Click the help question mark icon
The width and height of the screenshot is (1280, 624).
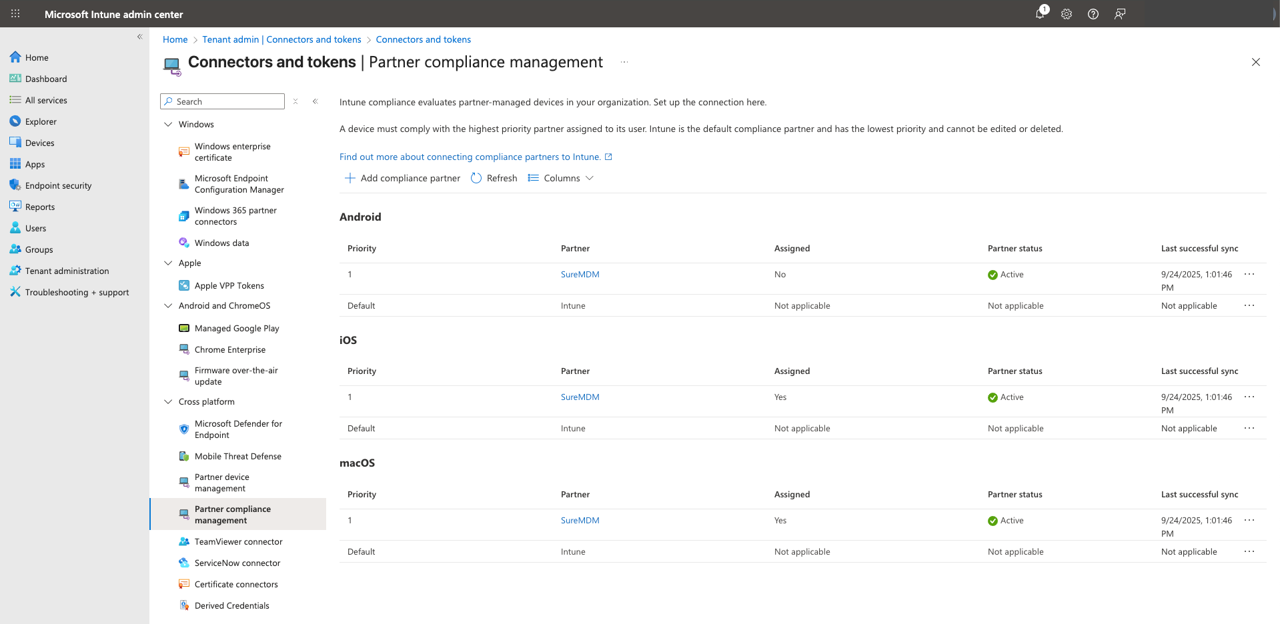(1093, 14)
